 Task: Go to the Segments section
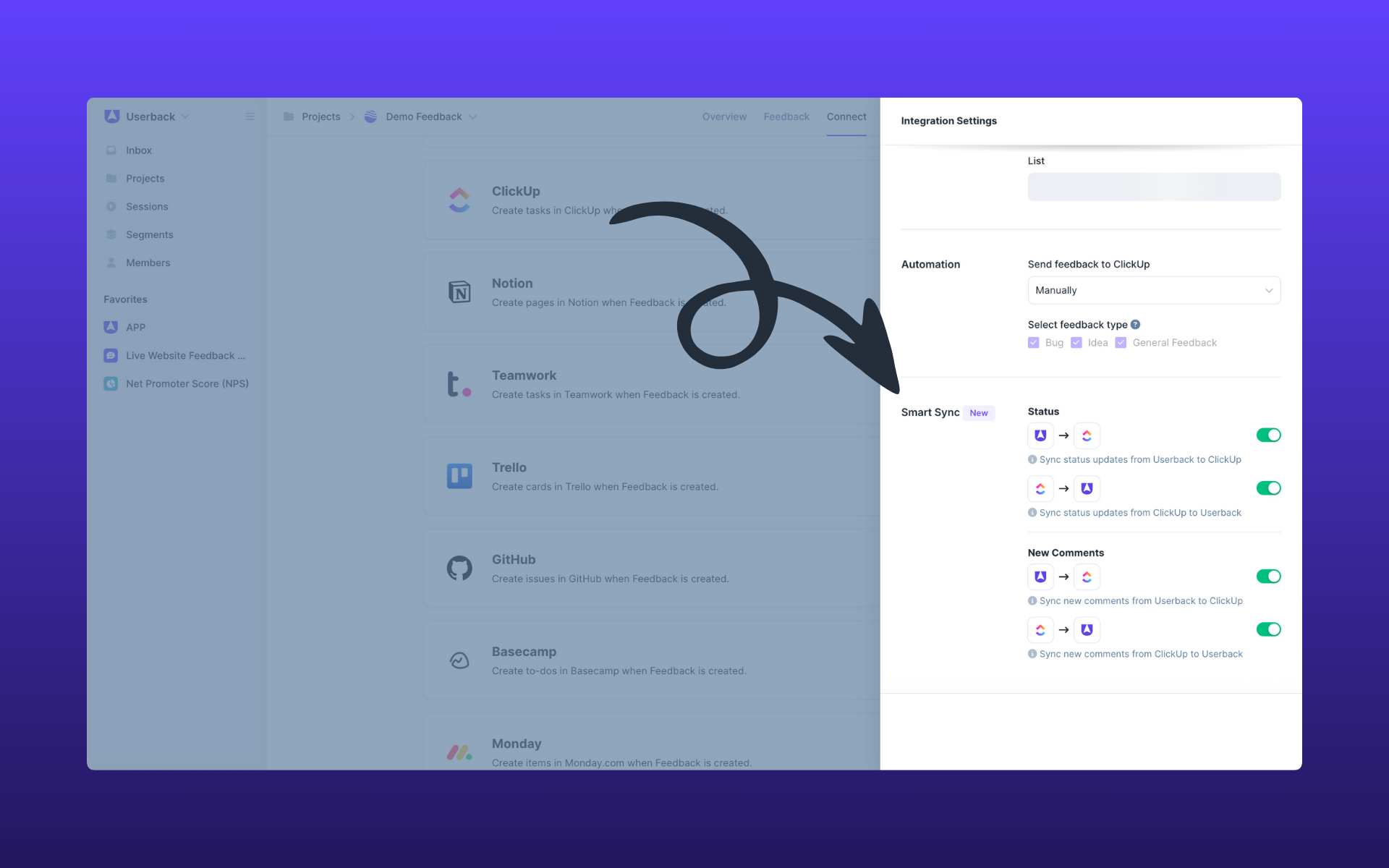click(150, 234)
